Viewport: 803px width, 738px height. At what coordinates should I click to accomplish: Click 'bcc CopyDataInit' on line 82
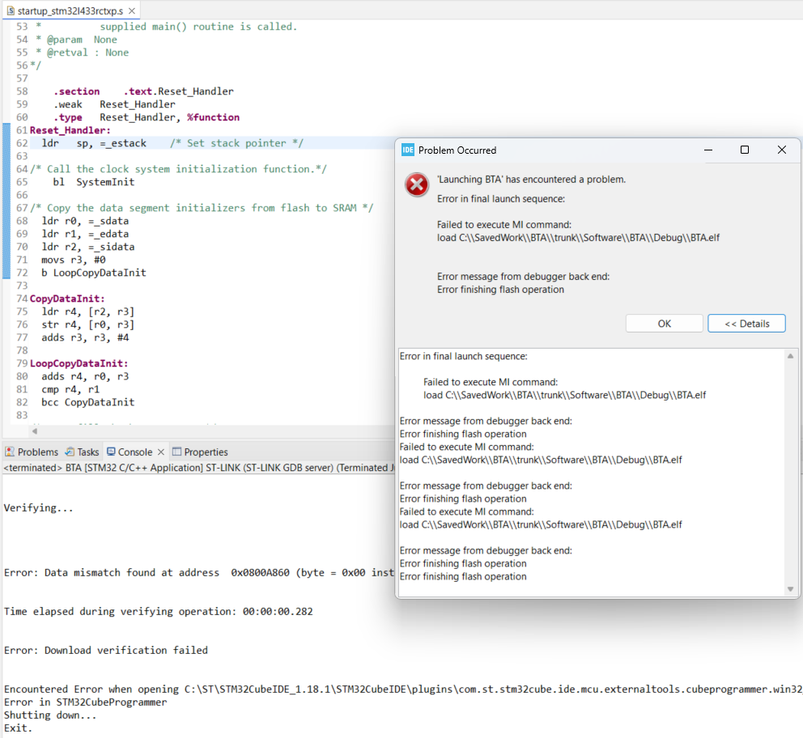[88, 403]
